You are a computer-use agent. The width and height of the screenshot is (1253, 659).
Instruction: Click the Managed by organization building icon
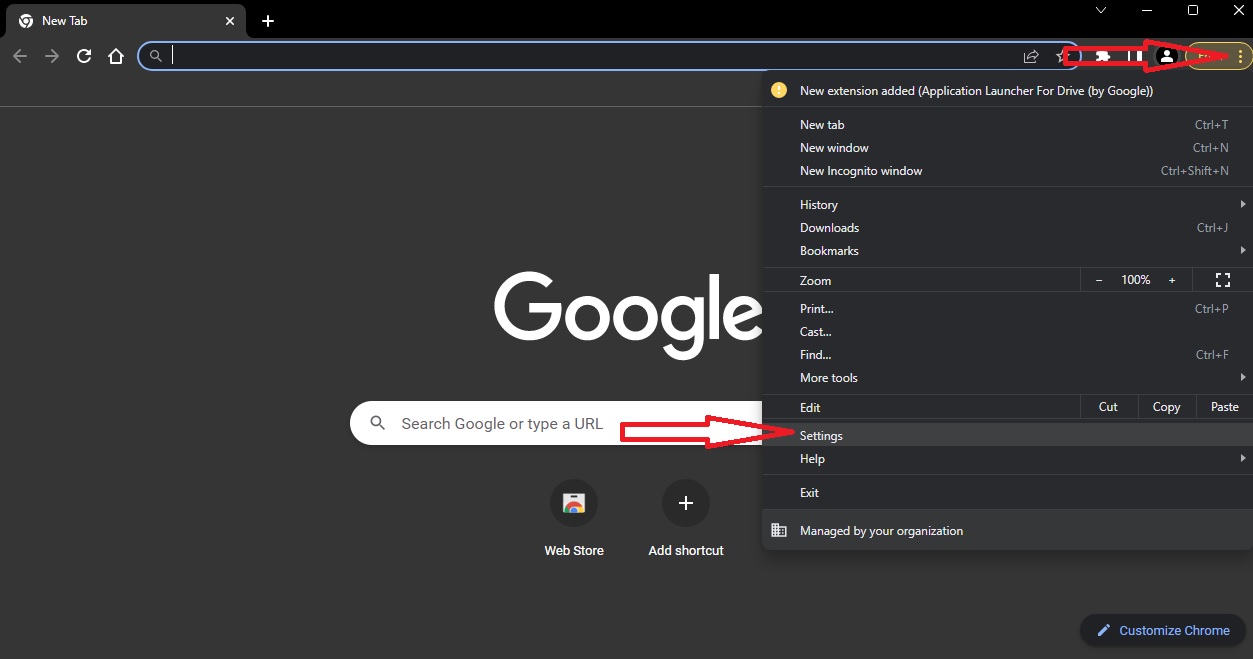(x=779, y=531)
